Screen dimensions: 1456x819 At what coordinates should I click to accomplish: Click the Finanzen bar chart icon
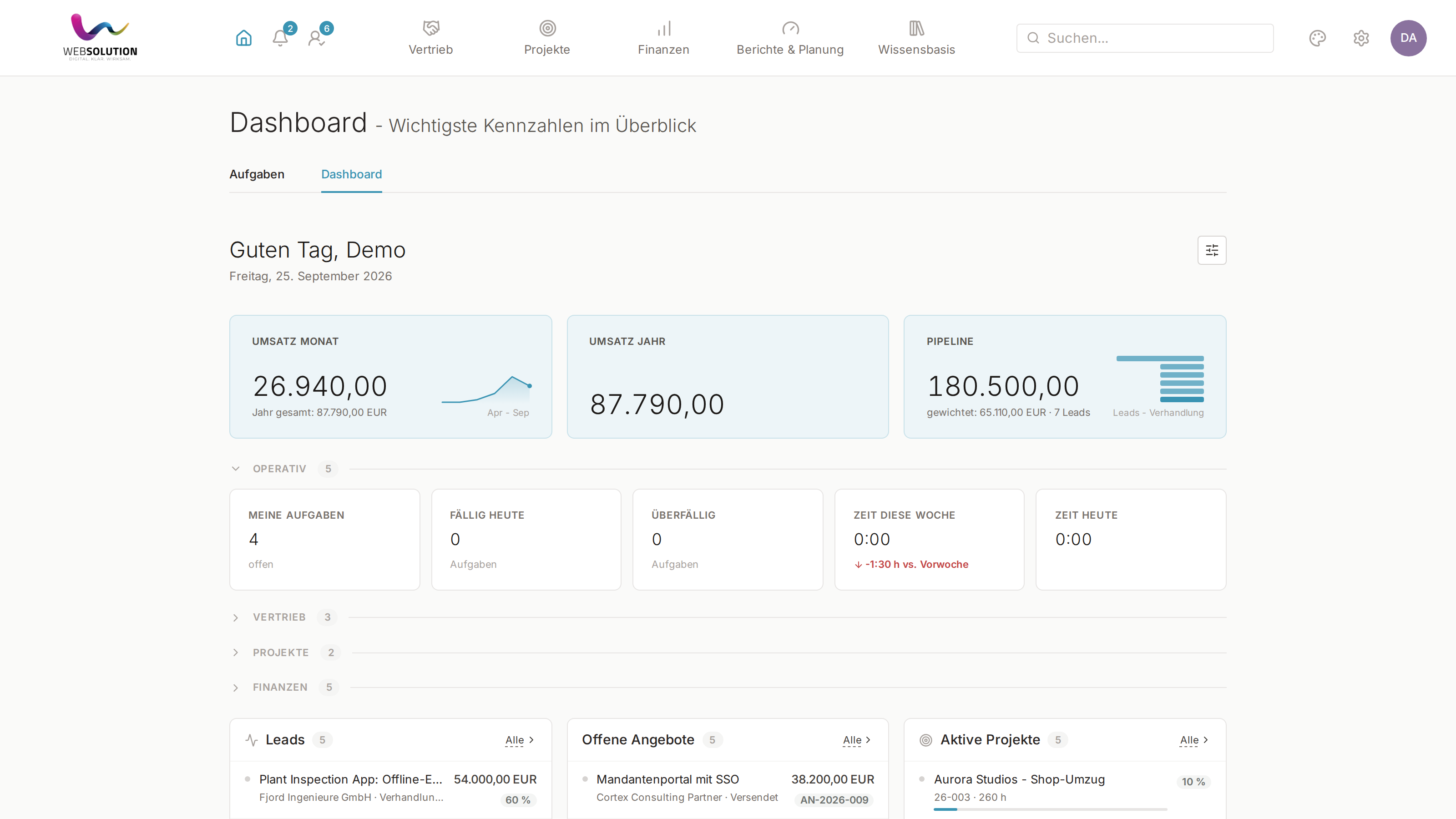[663, 28]
